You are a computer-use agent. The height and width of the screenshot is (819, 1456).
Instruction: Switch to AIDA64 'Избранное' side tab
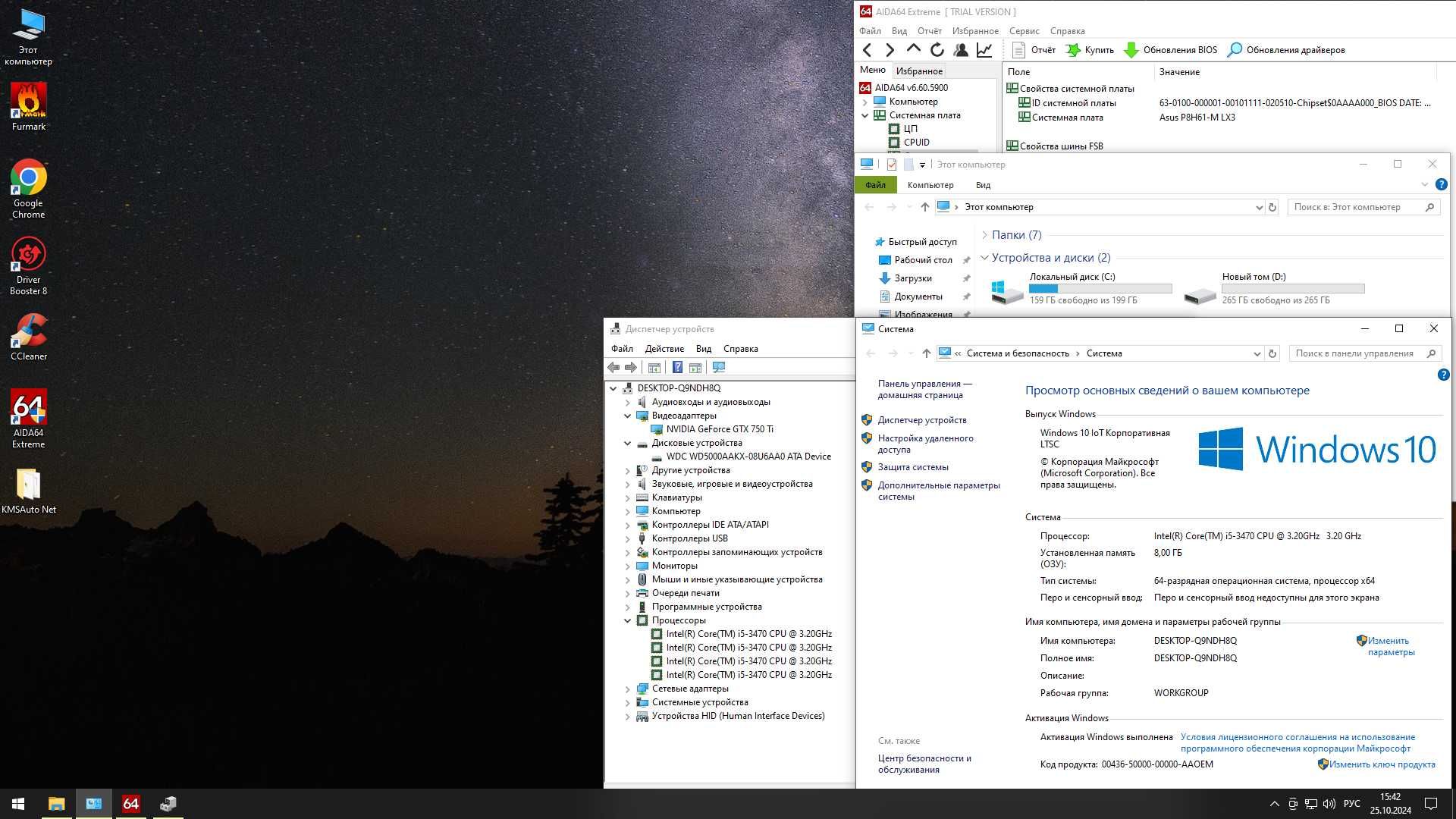(x=919, y=71)
